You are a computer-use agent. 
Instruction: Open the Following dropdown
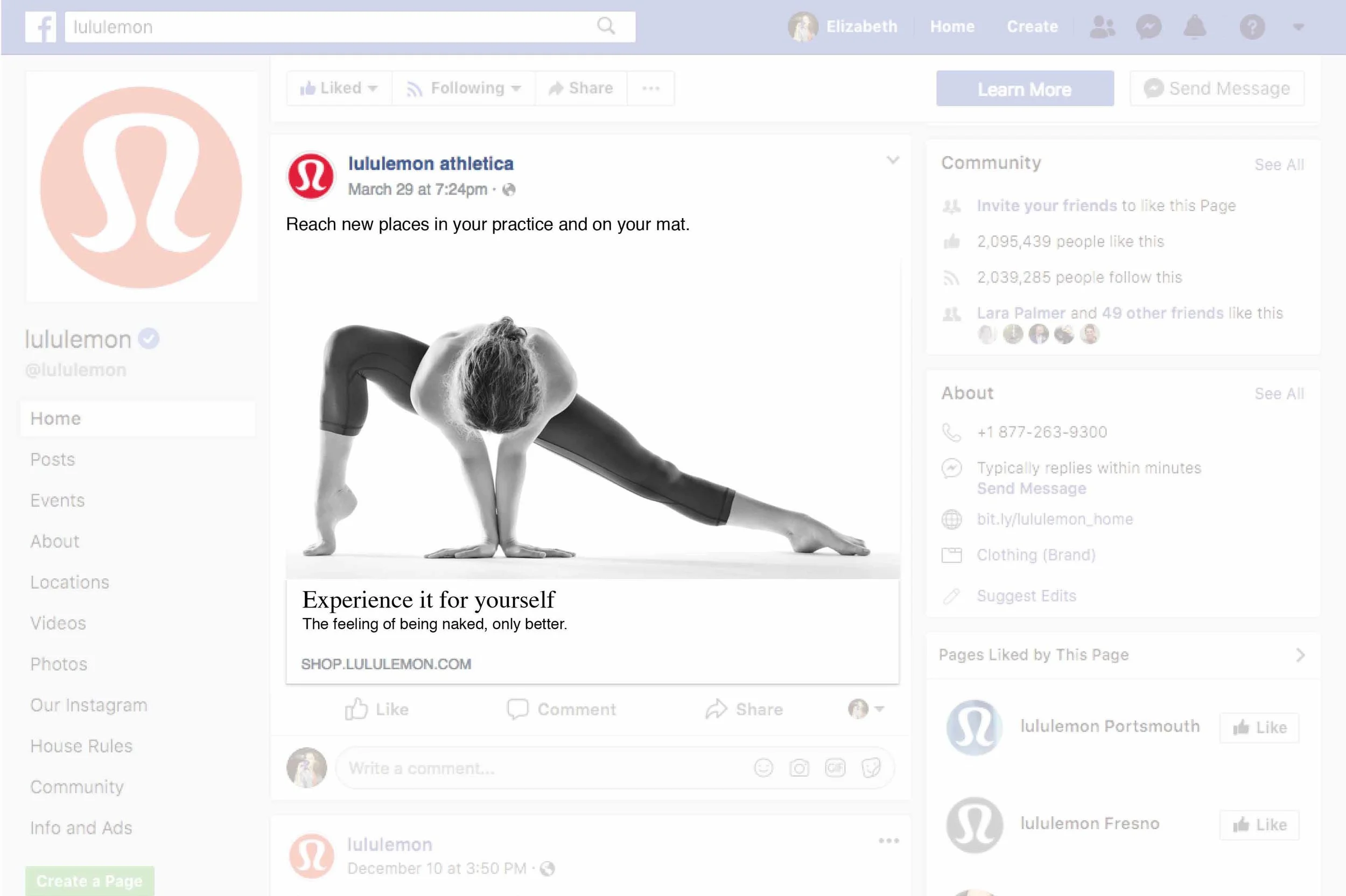tap(464, 88)
